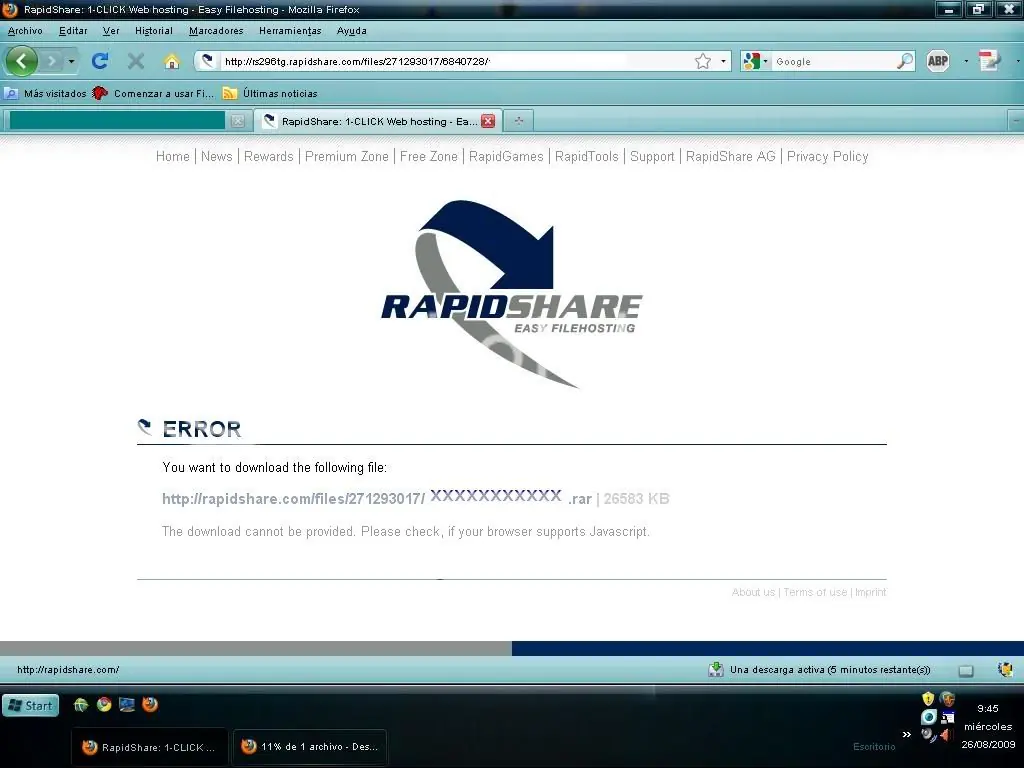Click the Adblock Plus ABP icon
This screenshot has height=768, width=1024.
937,61
